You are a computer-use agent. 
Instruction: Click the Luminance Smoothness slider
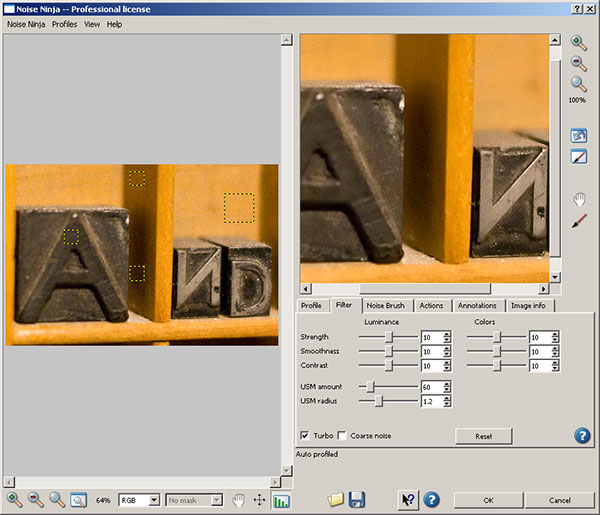(387, 352)
